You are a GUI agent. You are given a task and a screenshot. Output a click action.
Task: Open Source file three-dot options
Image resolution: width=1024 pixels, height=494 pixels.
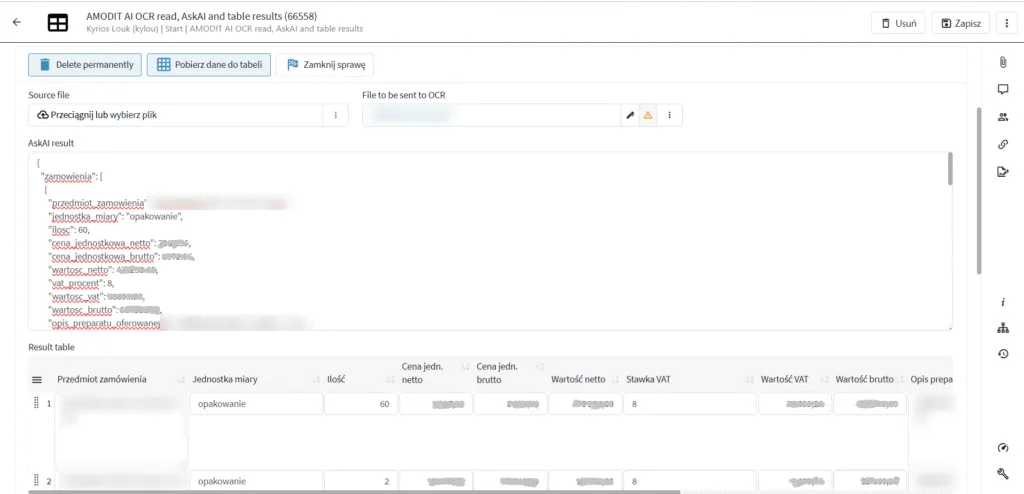point(336,115)
